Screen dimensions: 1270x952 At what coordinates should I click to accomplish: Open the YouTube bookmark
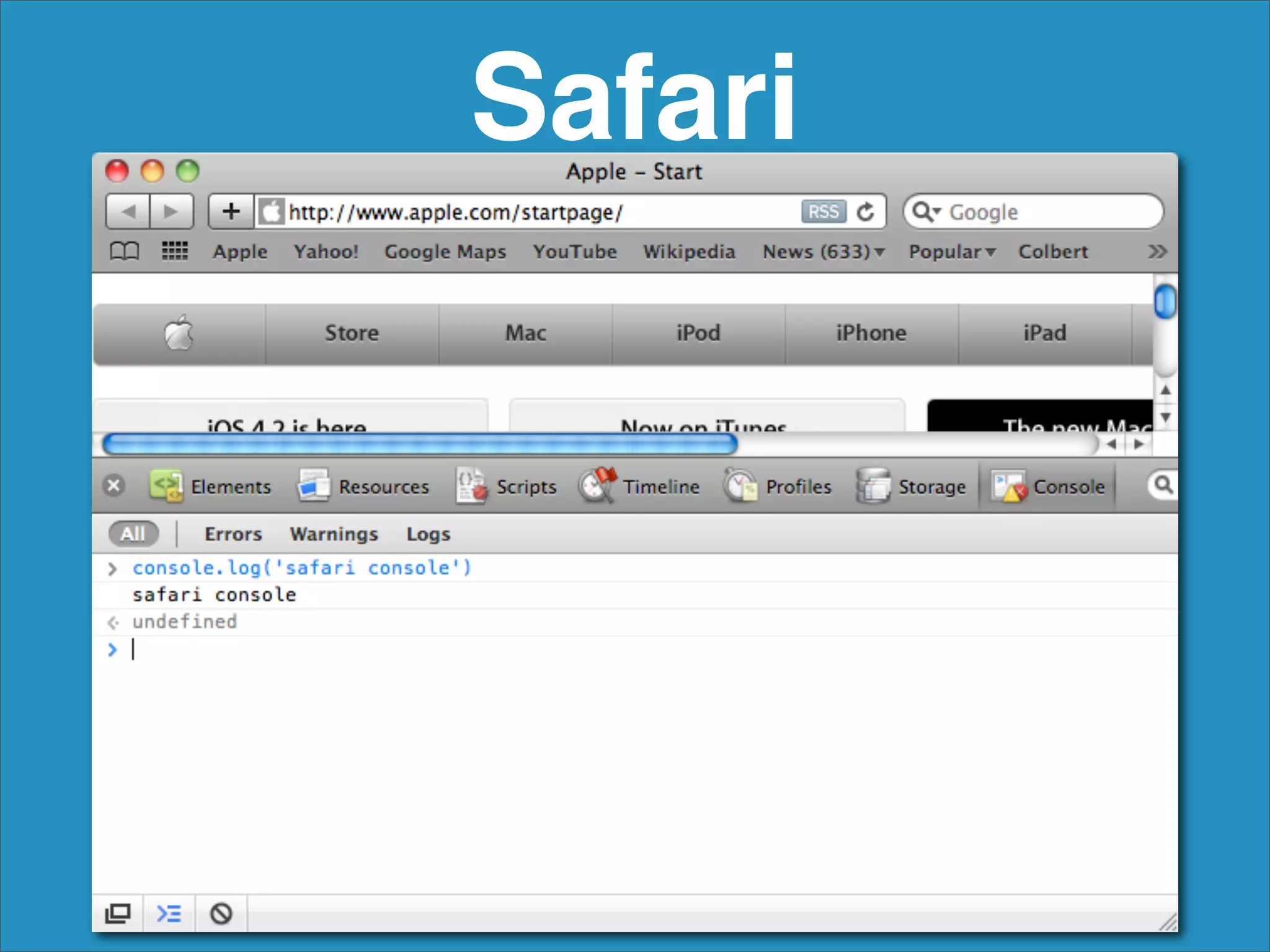tap(575, 252)
